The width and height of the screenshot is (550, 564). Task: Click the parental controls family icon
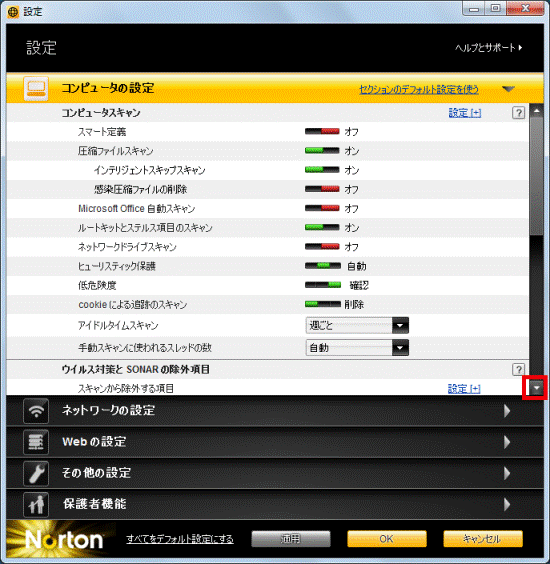coord(36,504)
